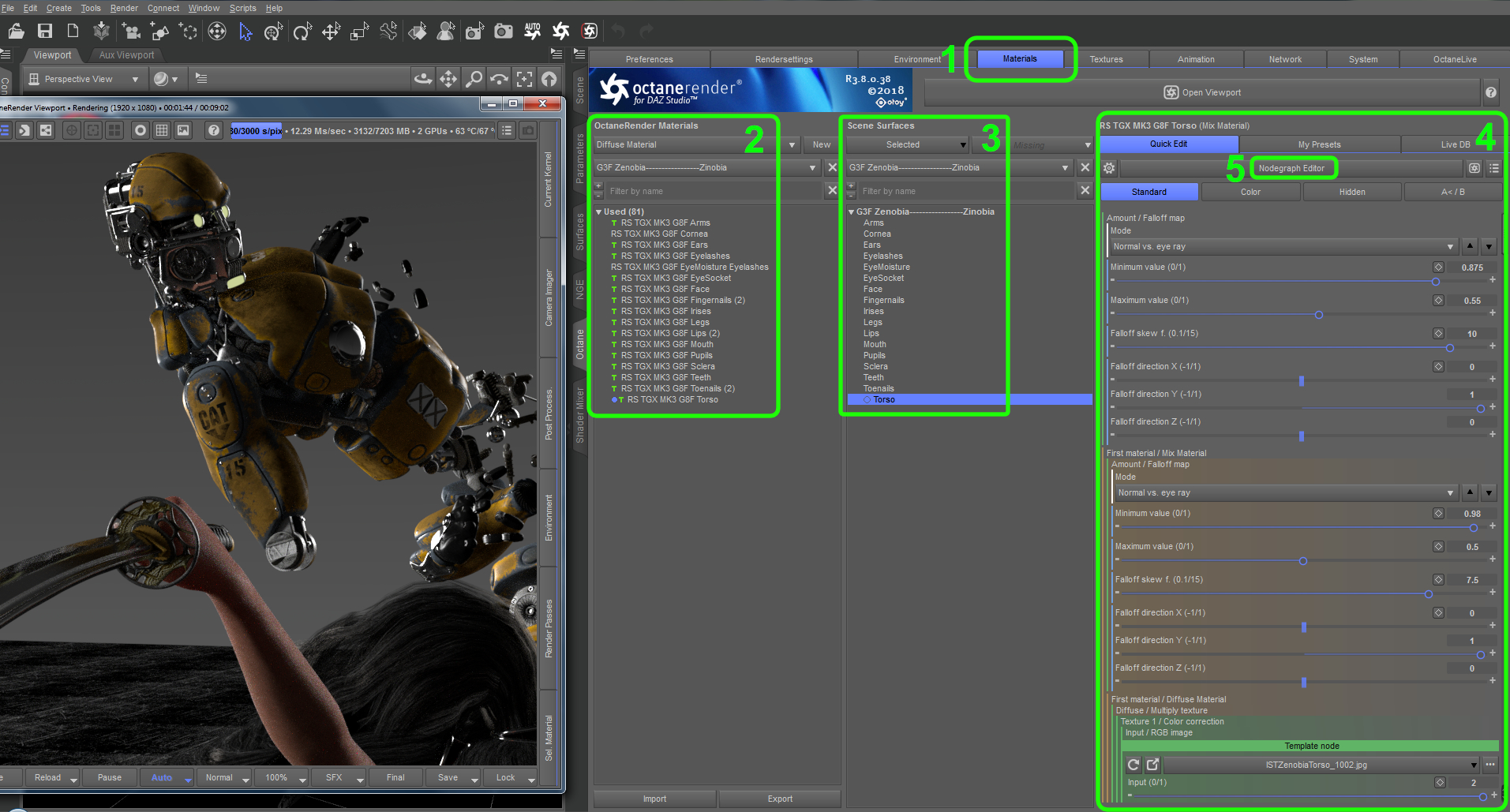Toggle Falloff skew 7.5 keyframe diamond
The width and height of the screenshot is (1510, 812).
pos(1438,580)
